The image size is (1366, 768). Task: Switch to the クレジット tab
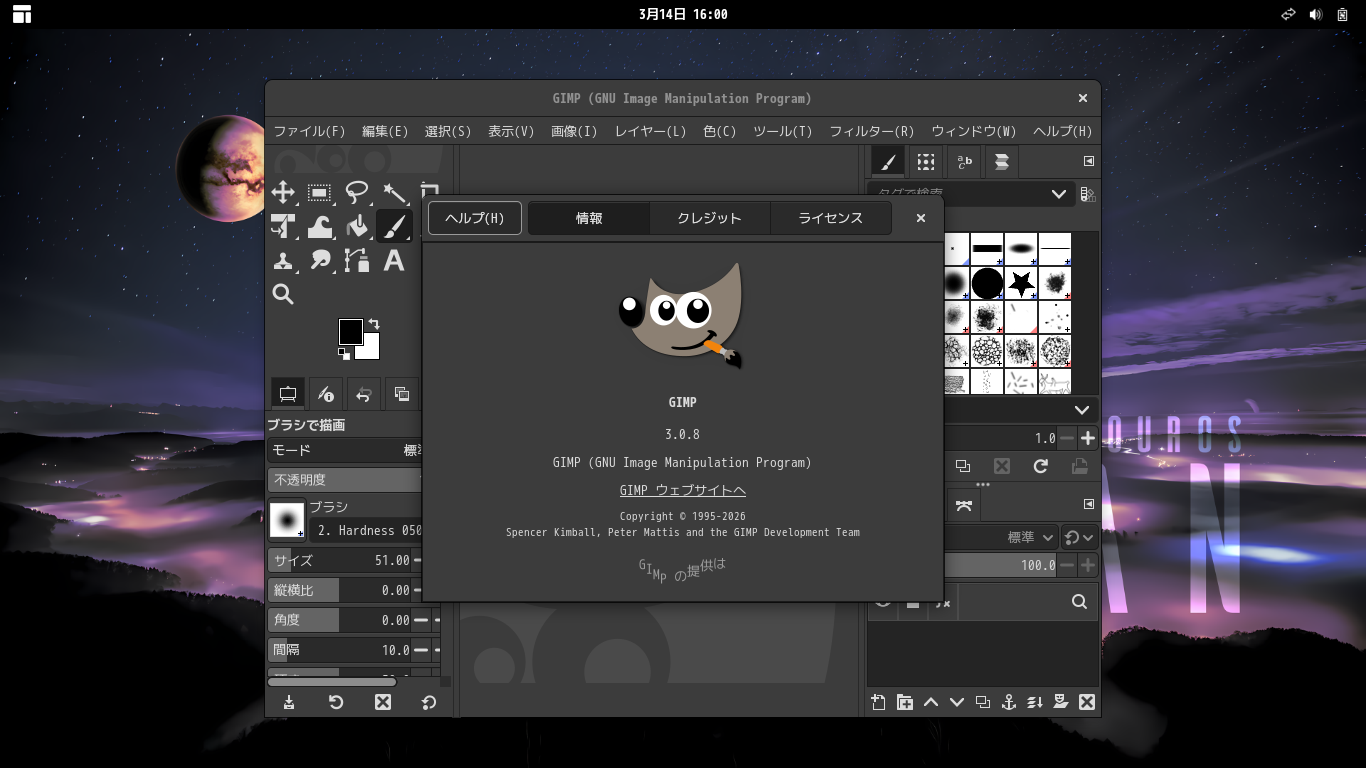709,218
